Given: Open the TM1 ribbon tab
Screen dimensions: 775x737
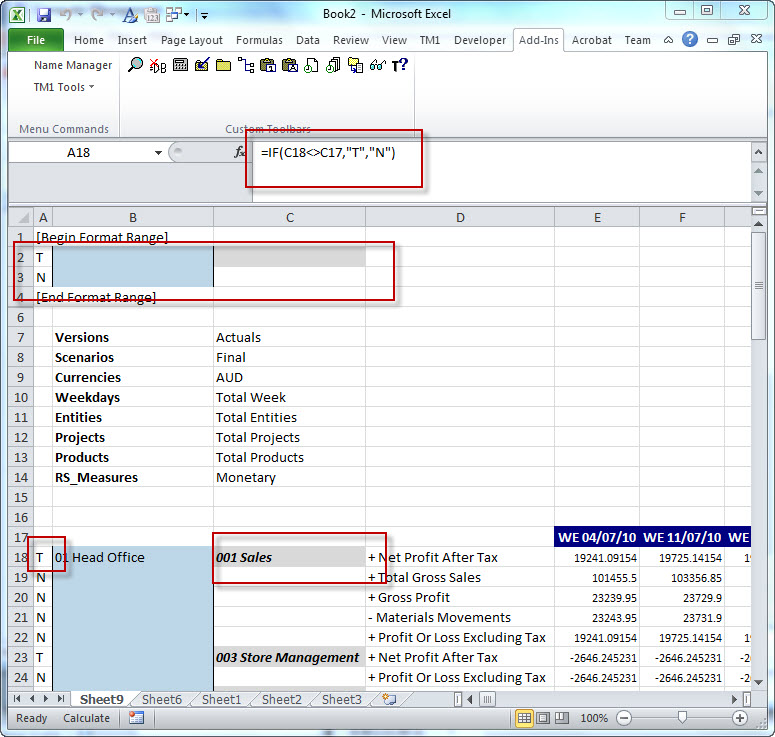Looking at the screenshot, I should pyautogui.click(x=430, y=40).
